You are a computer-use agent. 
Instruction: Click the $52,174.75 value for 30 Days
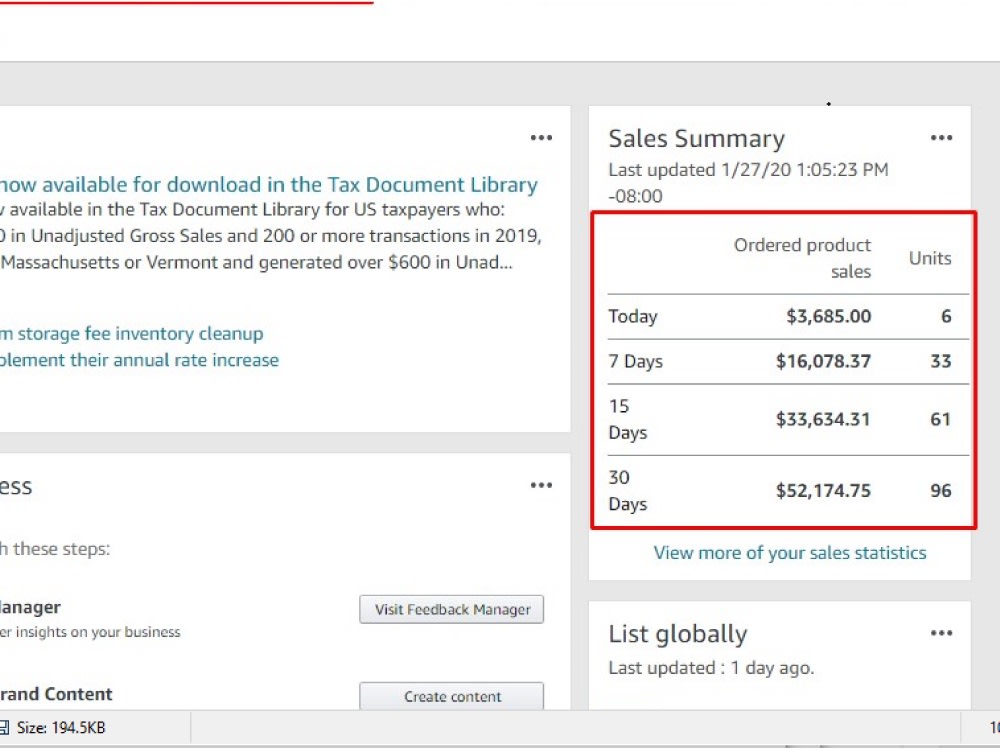tap(823, 490)
